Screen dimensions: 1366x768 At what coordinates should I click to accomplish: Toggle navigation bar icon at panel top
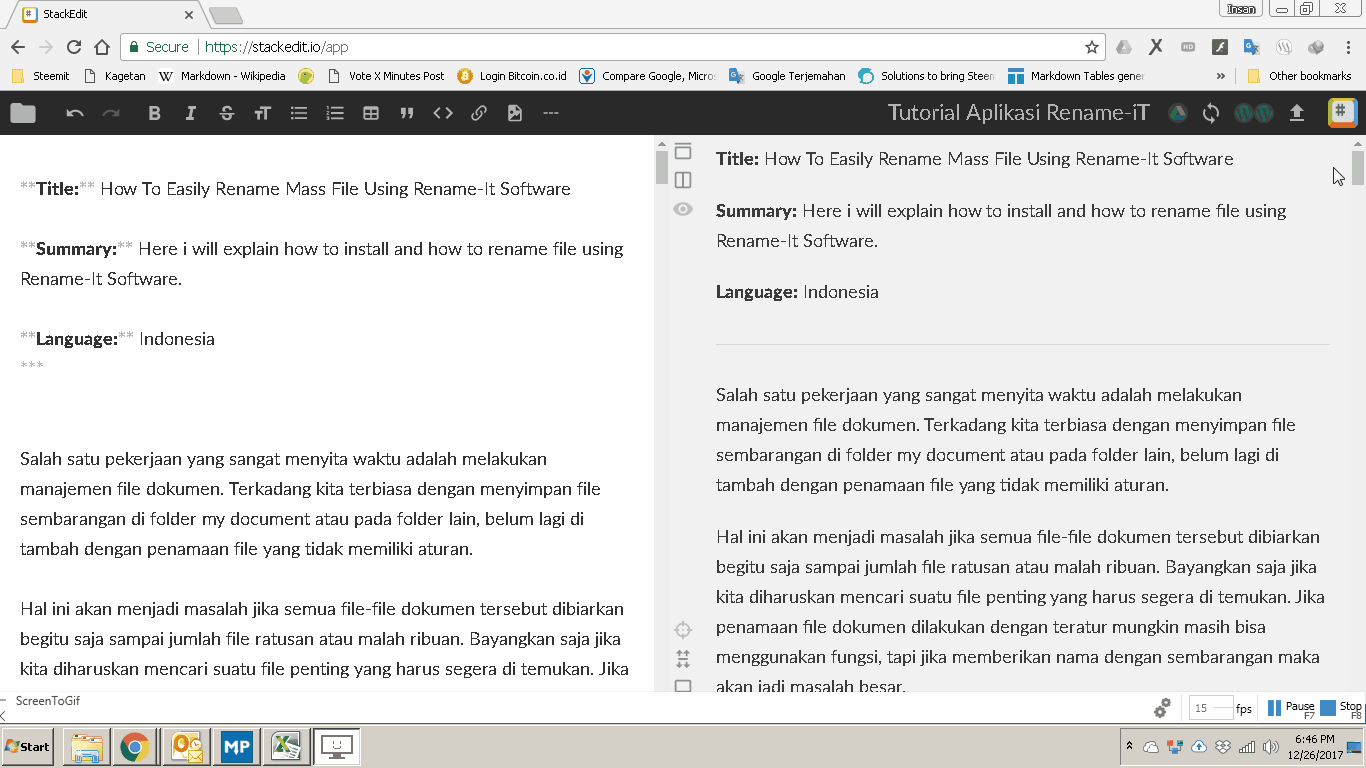tap(683, 151)
